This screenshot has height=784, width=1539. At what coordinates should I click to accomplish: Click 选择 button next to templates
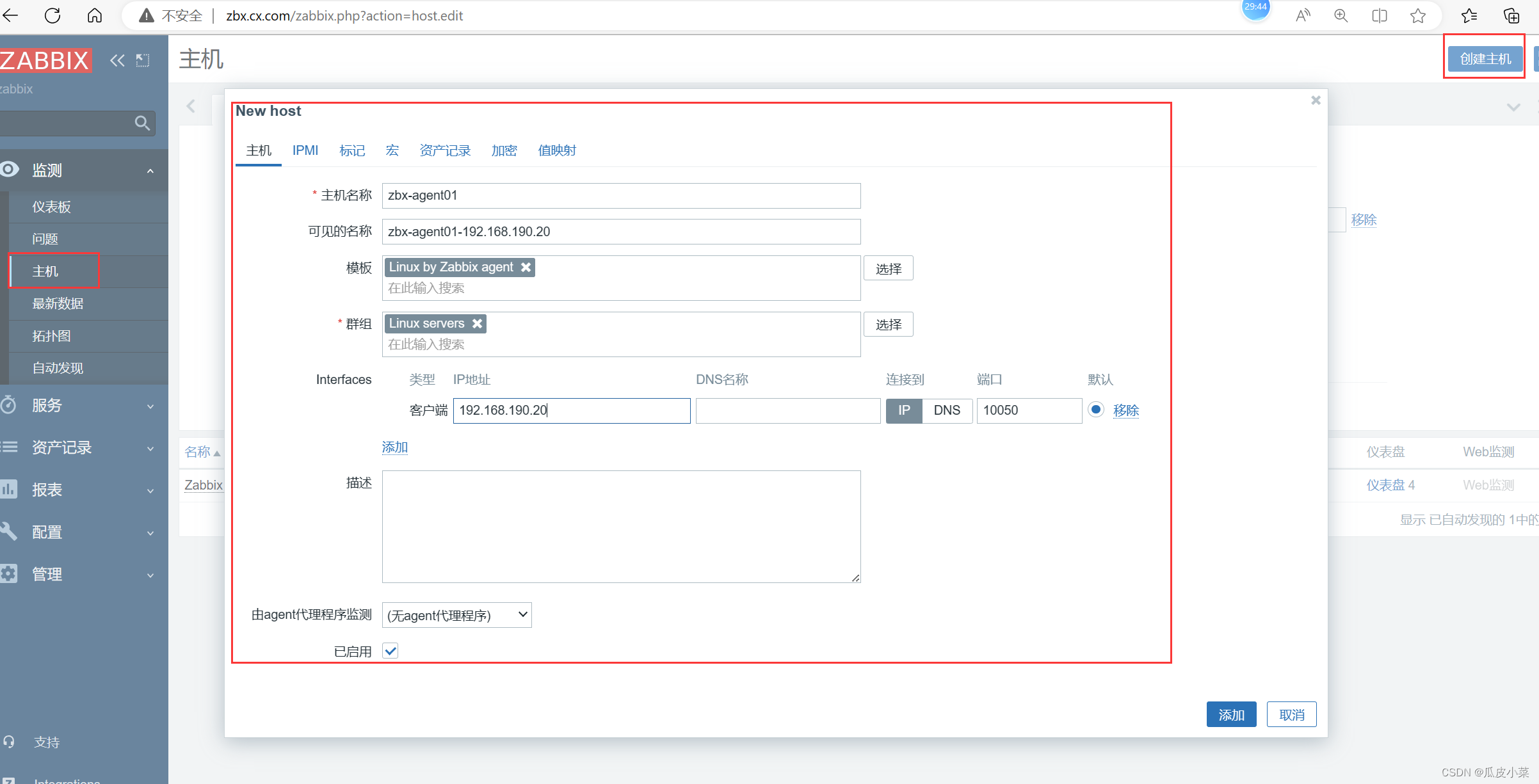tap(889, 268)
